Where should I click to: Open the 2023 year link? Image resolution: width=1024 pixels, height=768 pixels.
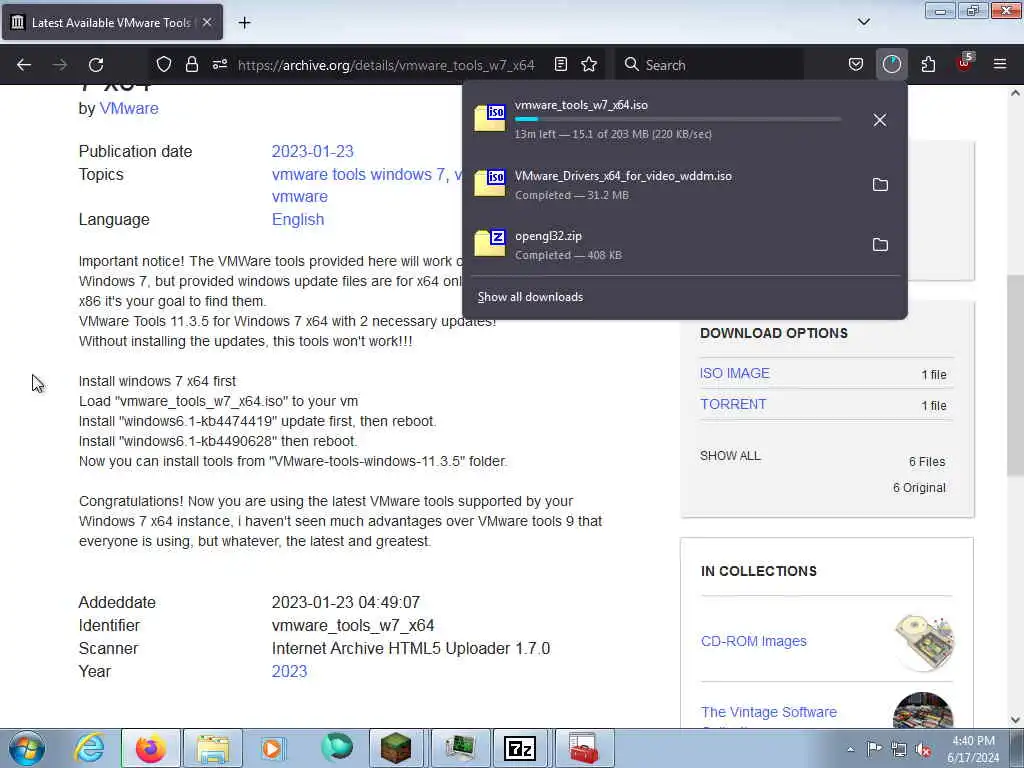point(289,671)
